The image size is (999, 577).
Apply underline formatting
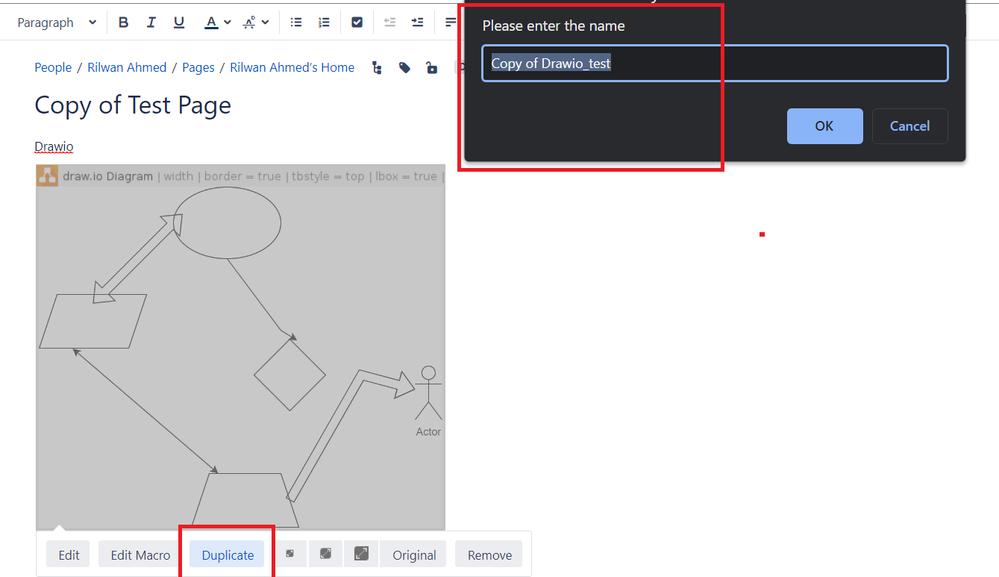coord(179,22)
